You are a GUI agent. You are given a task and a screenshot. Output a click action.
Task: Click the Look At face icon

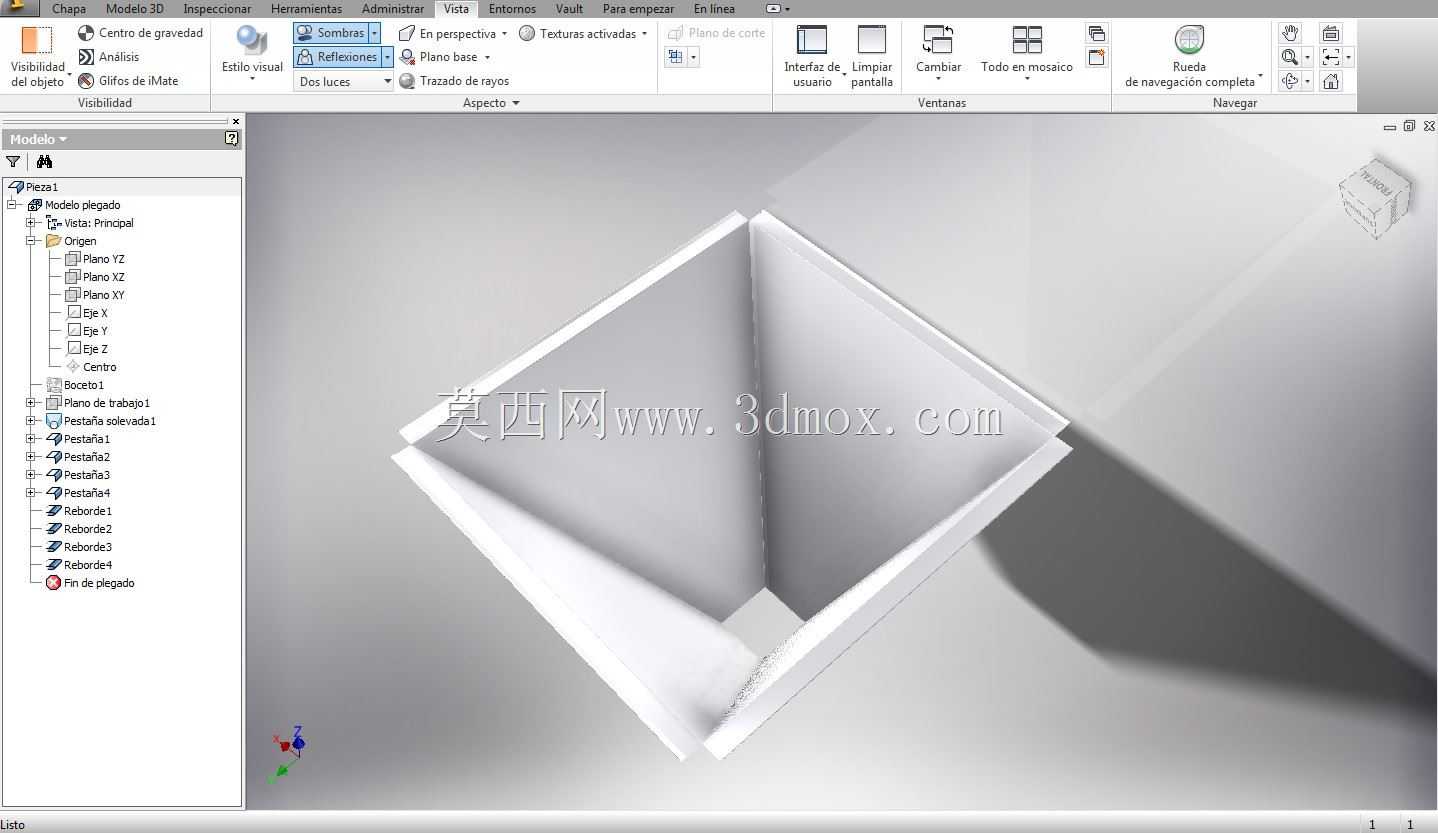tap(1330, 33)
